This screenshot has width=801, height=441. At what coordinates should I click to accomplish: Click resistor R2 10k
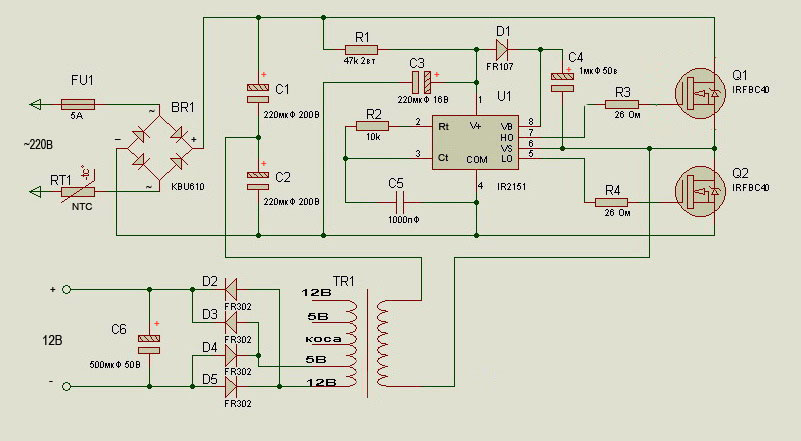(x=372, y=126)
